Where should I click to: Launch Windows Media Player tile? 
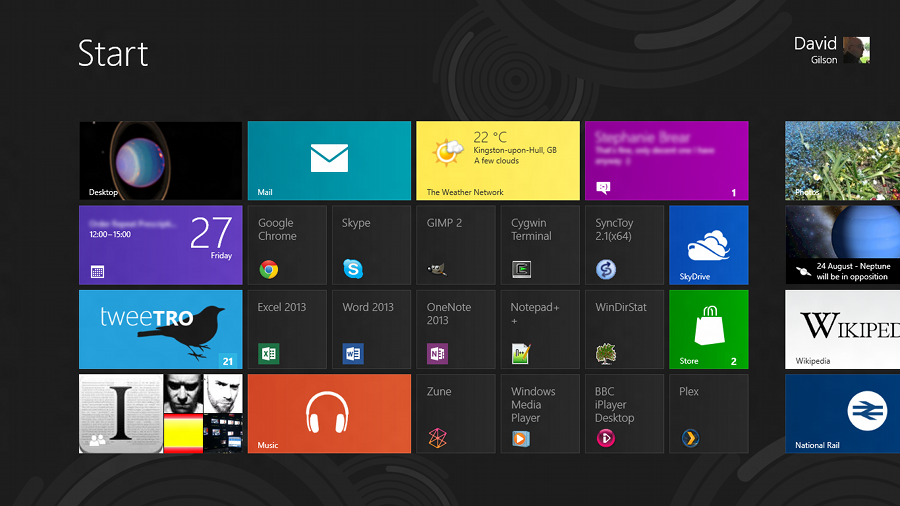point(540,414)
